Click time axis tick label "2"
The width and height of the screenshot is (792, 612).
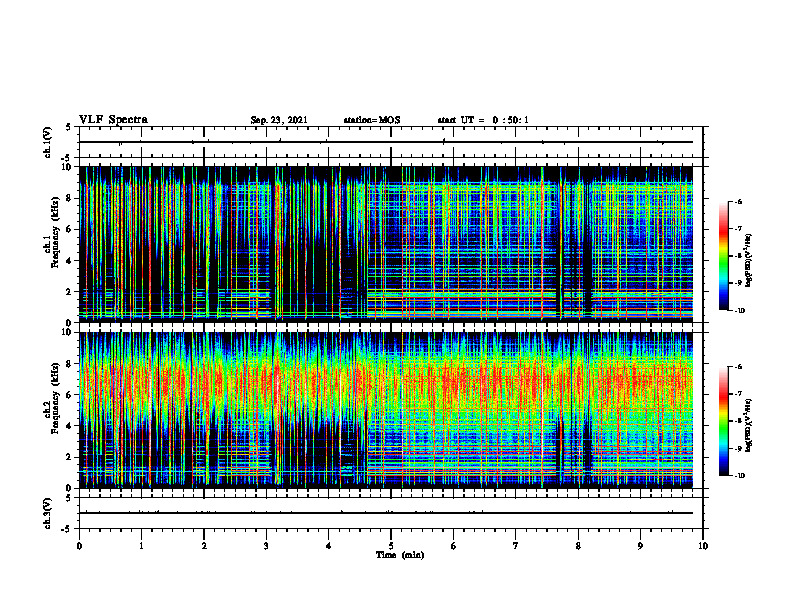click(204, 546)
